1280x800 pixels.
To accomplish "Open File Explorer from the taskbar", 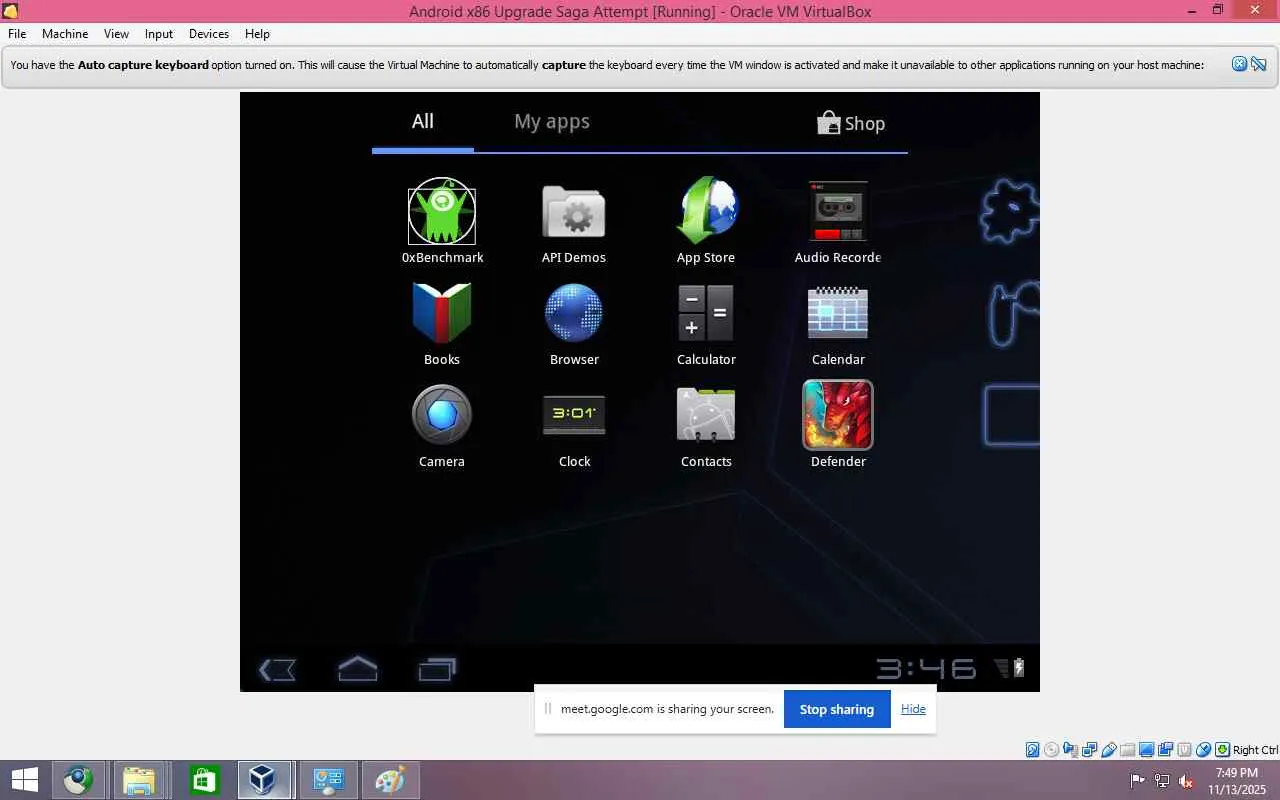I will coord(141,780).
